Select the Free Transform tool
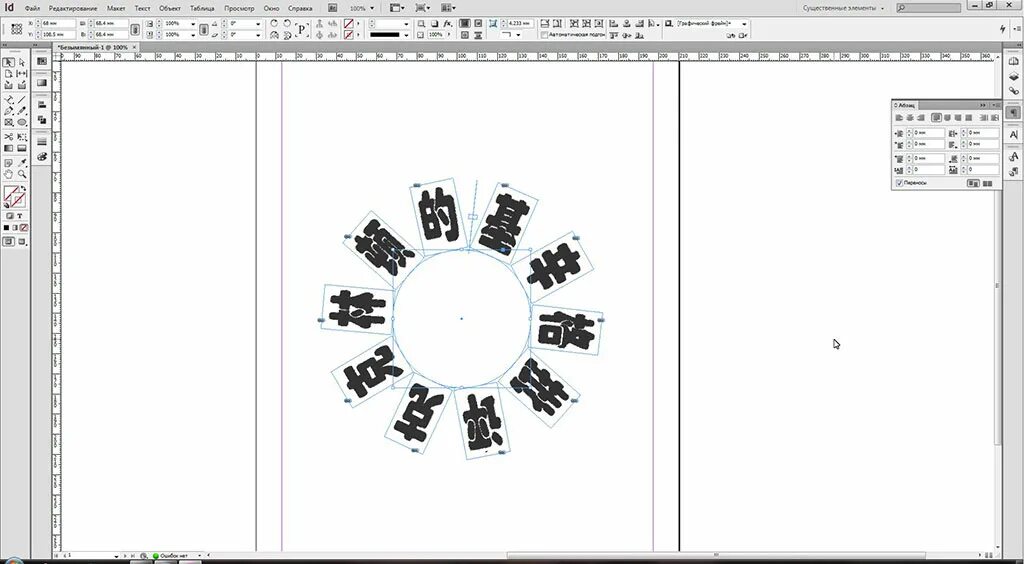Screen dimensions: 1024x564 pyautogui.click(x=22, y=137)
